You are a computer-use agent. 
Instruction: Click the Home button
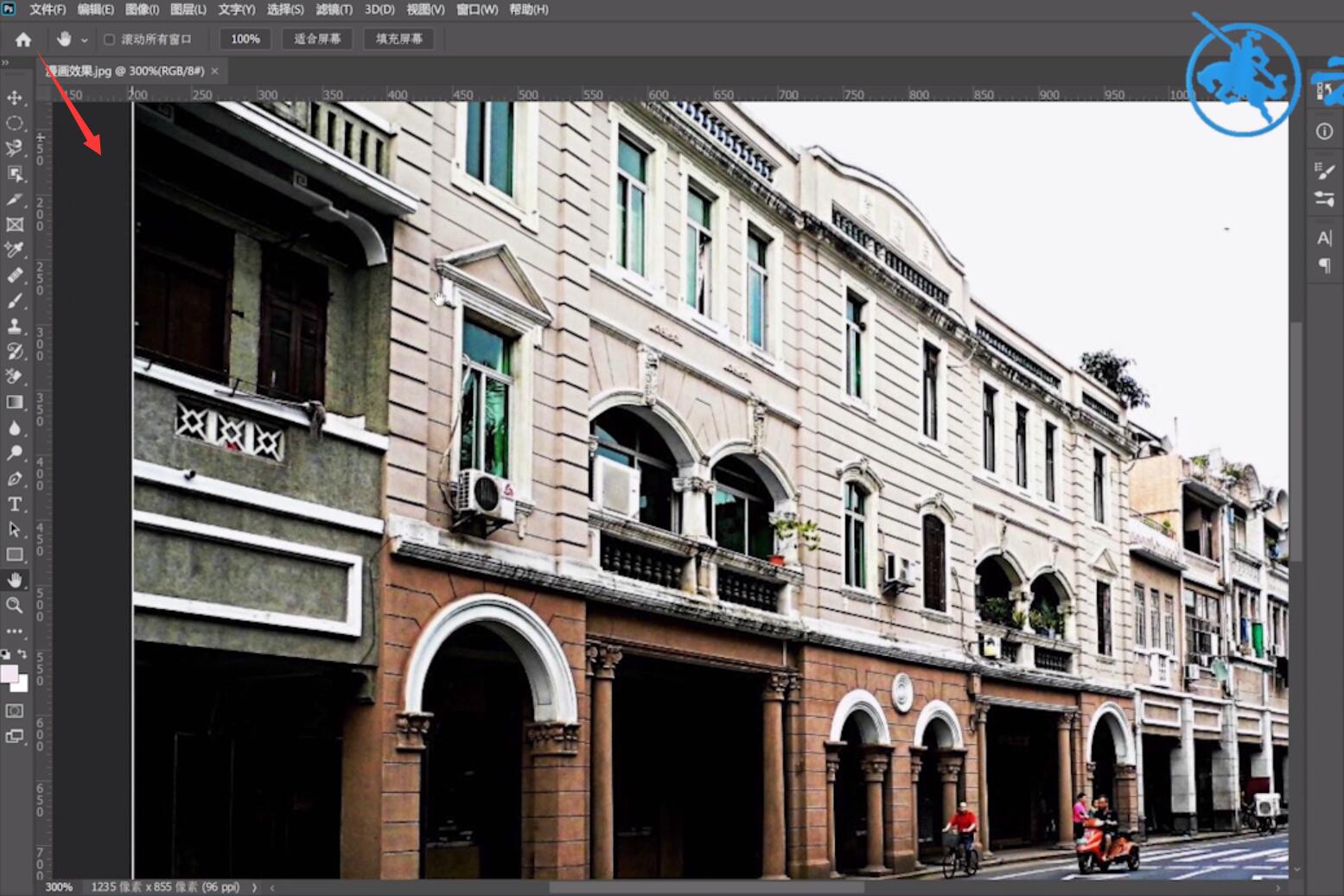[x=23, y=39]
